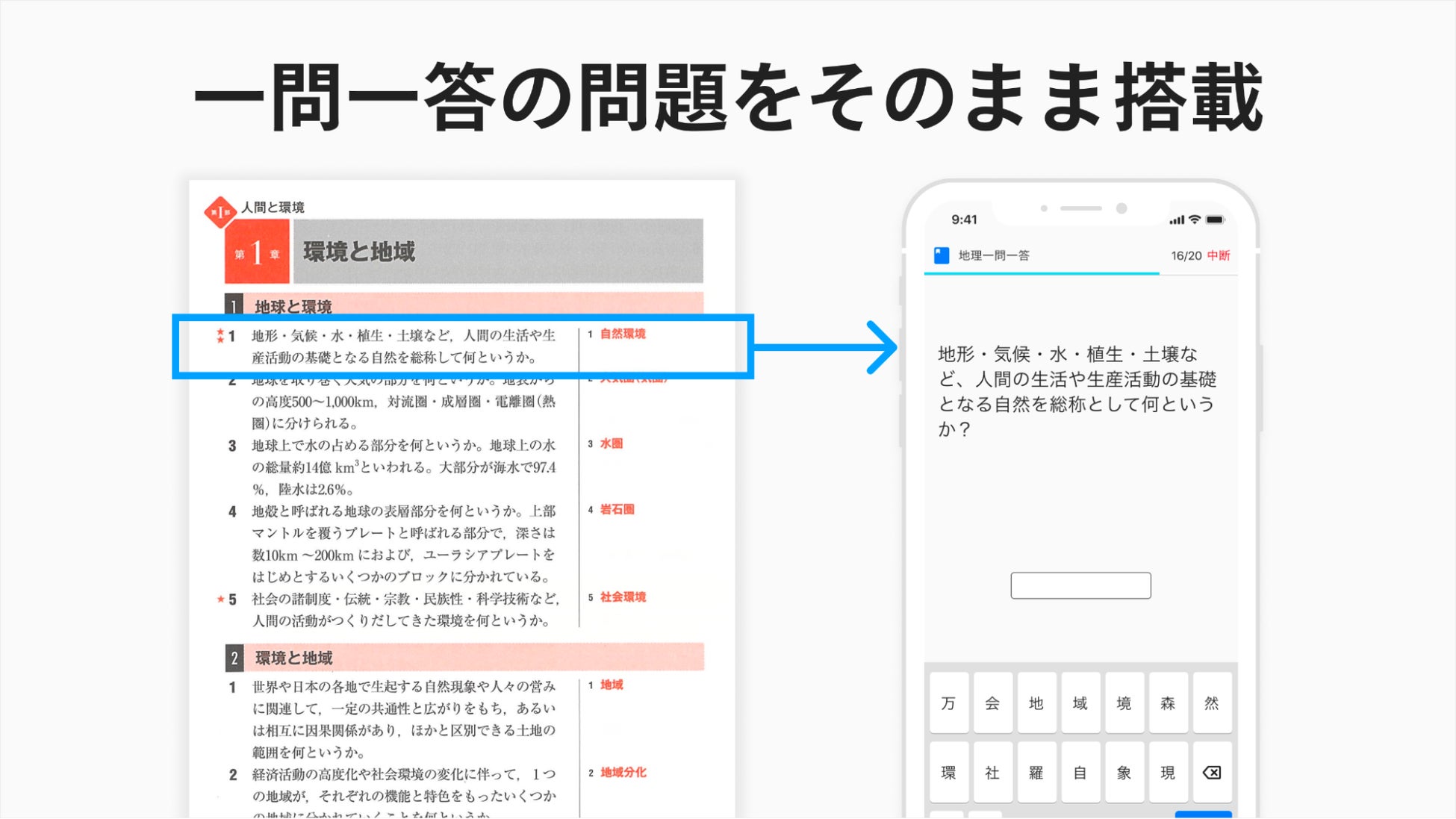Tap the 環 kanji key
Viewport: 1456px width, 819px height.
(948, 773)
